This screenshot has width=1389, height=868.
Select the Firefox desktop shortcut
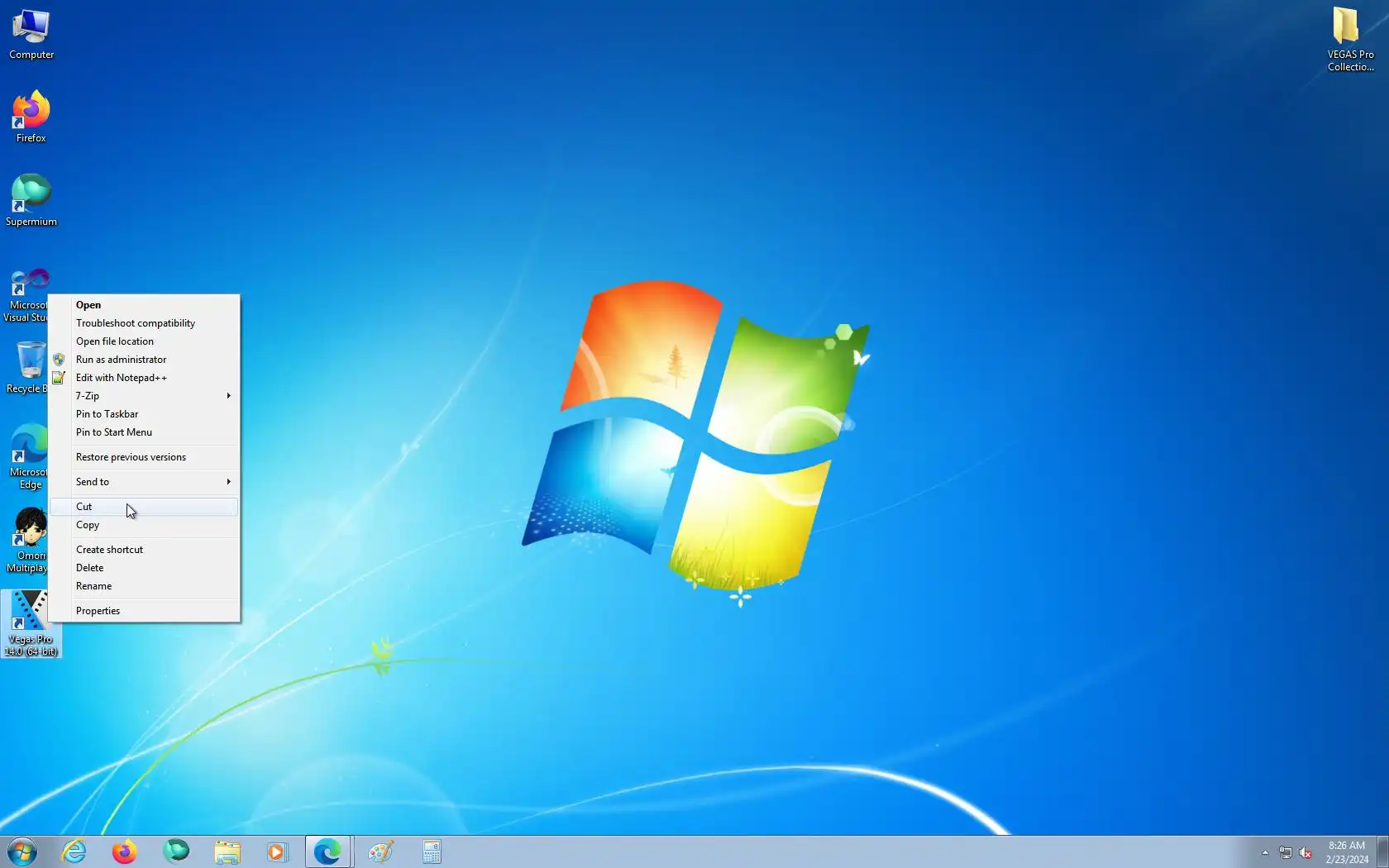[31, 117]
